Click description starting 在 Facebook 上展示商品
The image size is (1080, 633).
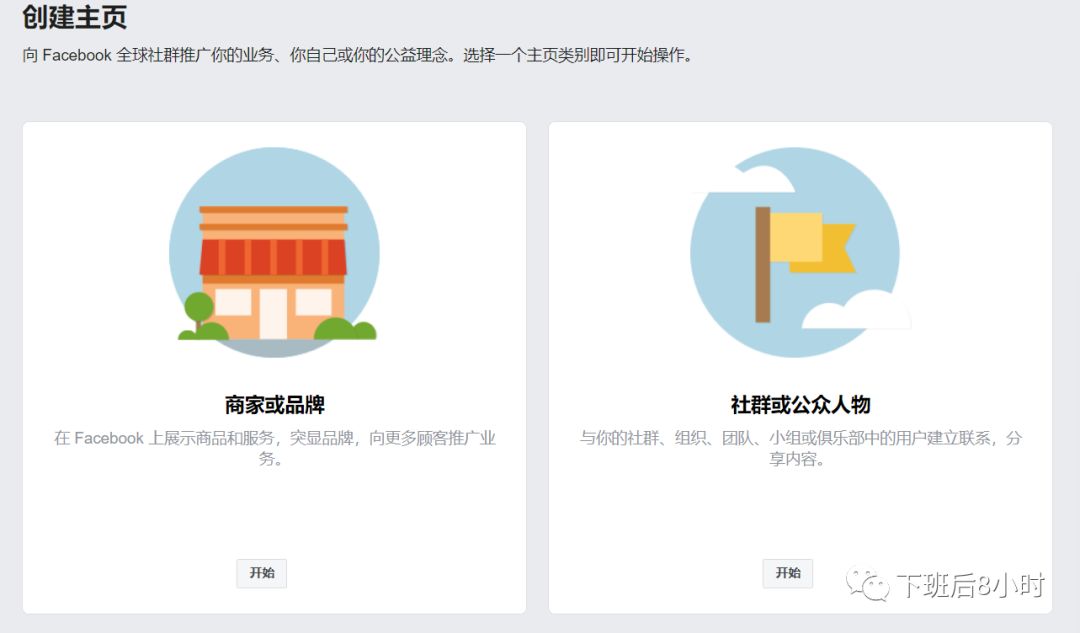(274, 448)
